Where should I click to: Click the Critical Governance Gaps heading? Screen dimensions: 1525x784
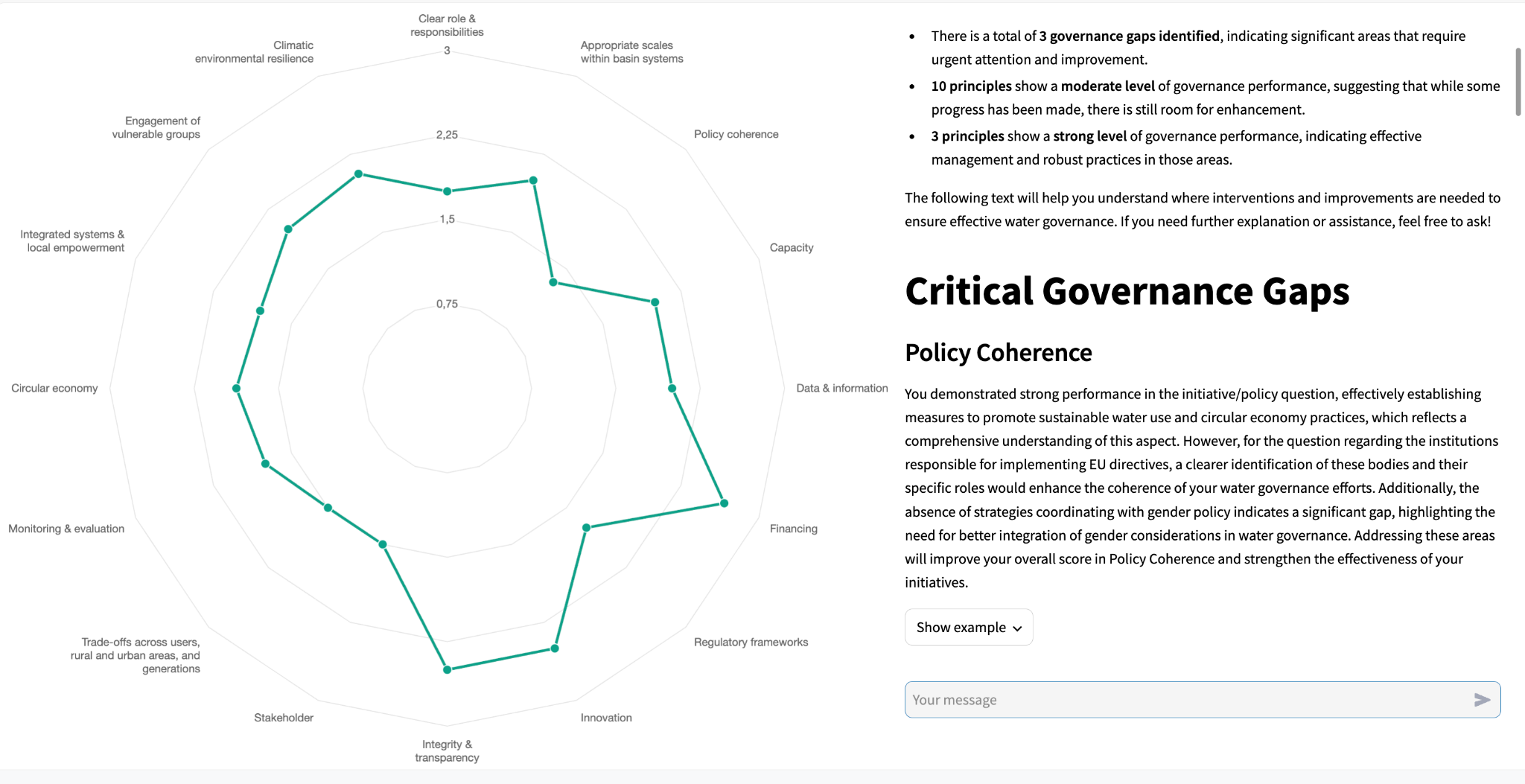[1127, 291]
